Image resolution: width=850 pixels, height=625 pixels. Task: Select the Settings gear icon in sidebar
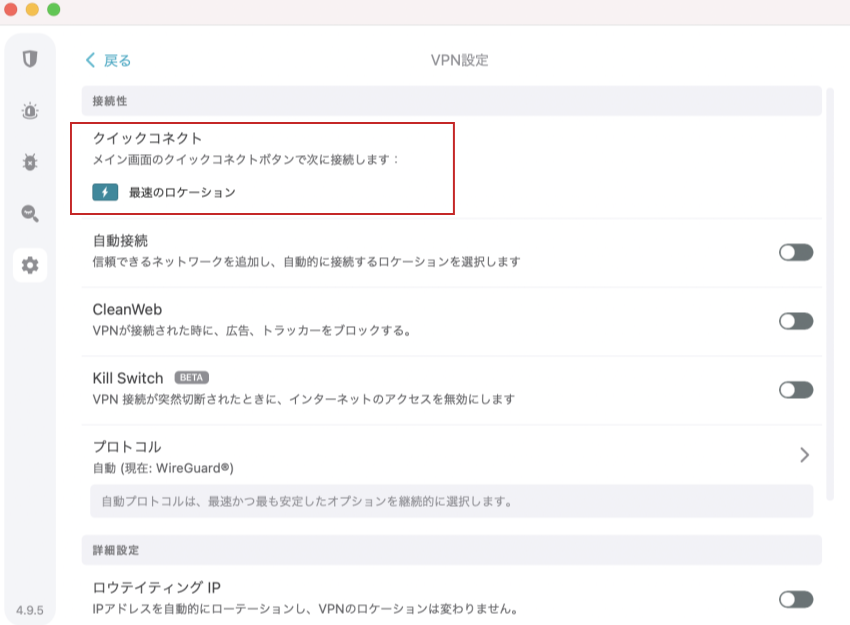30,265
